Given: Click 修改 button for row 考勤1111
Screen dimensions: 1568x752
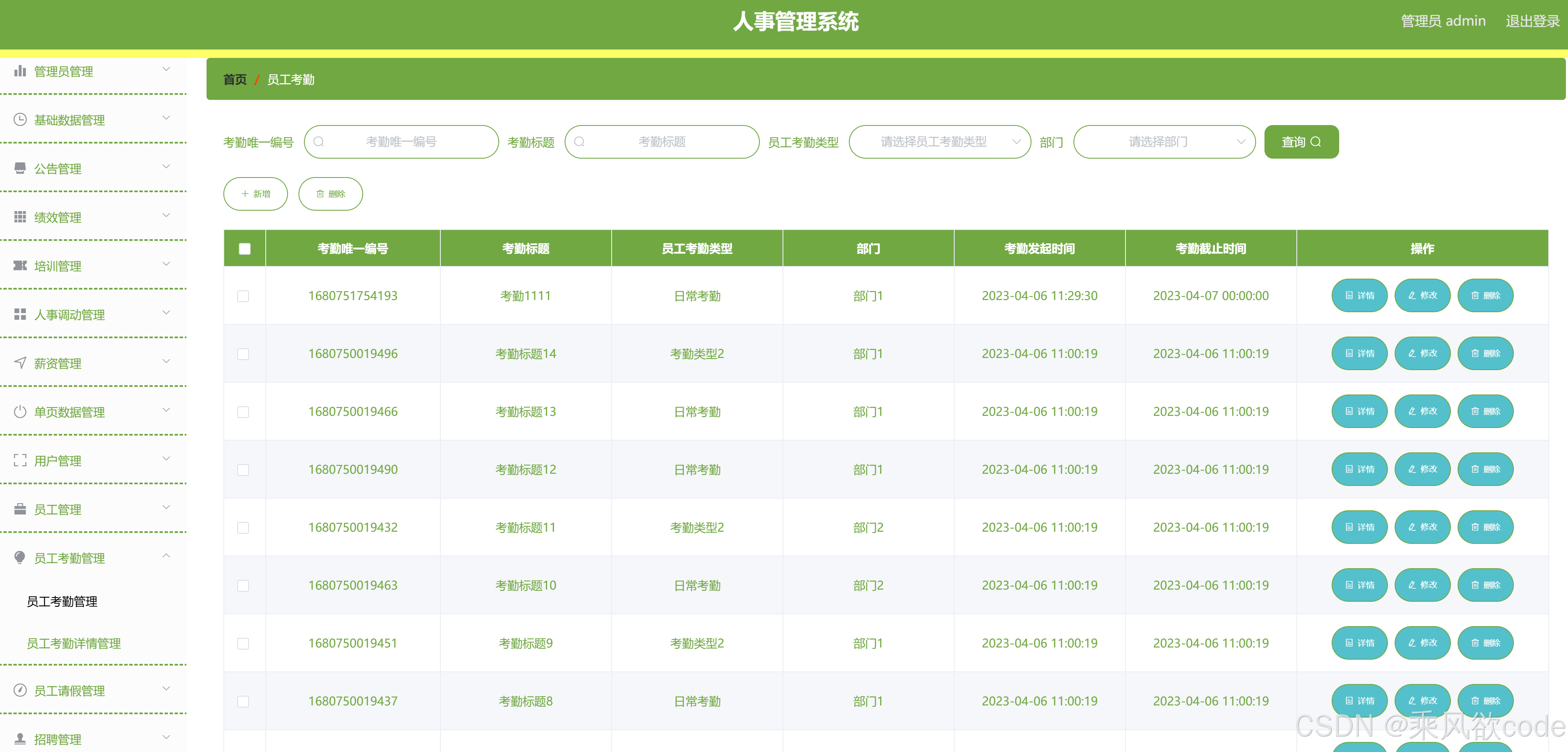Looking at the screenshot, I should [x=1422, y=296].
